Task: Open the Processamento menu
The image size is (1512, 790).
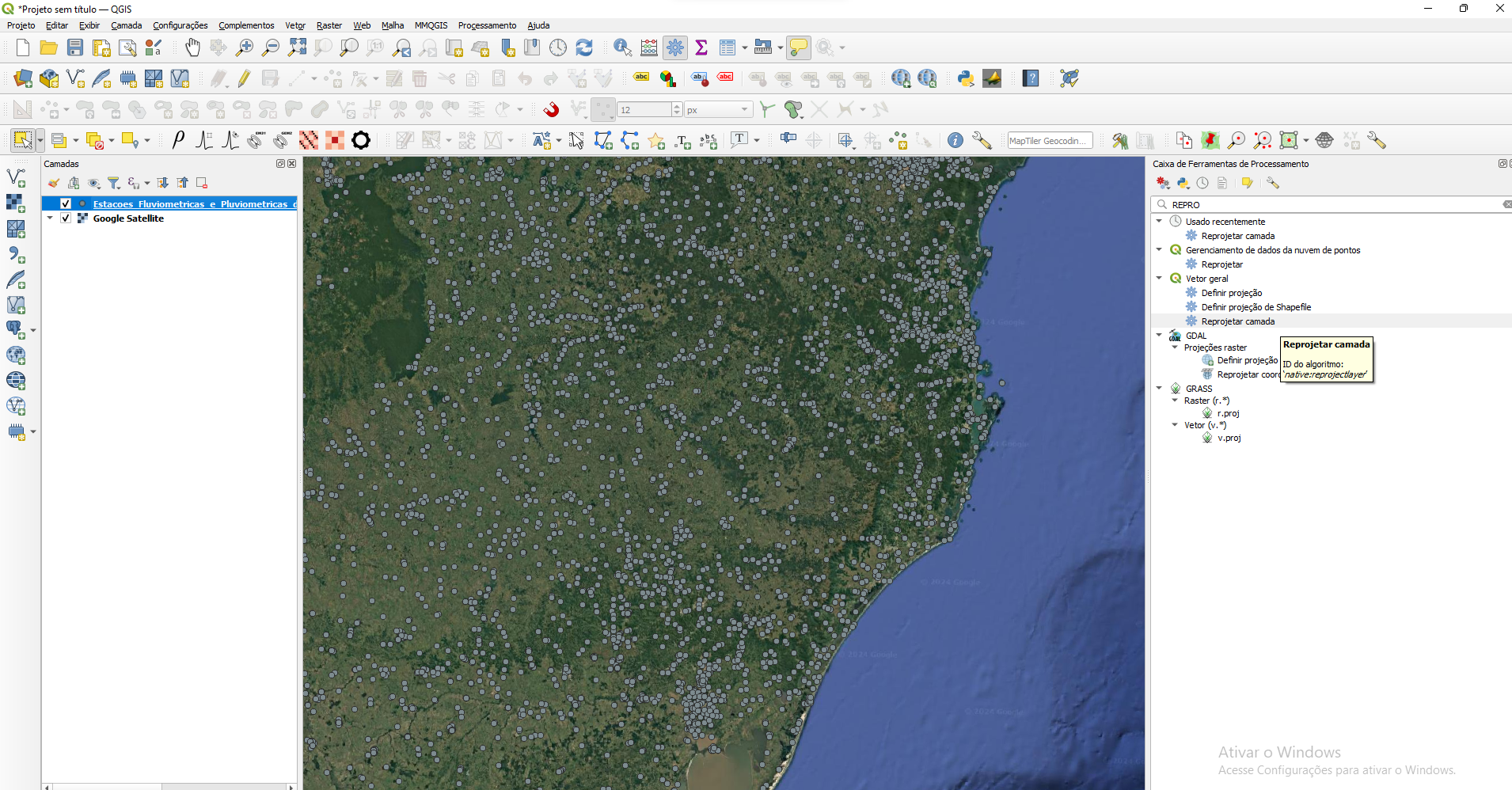Action: point(487,25)
